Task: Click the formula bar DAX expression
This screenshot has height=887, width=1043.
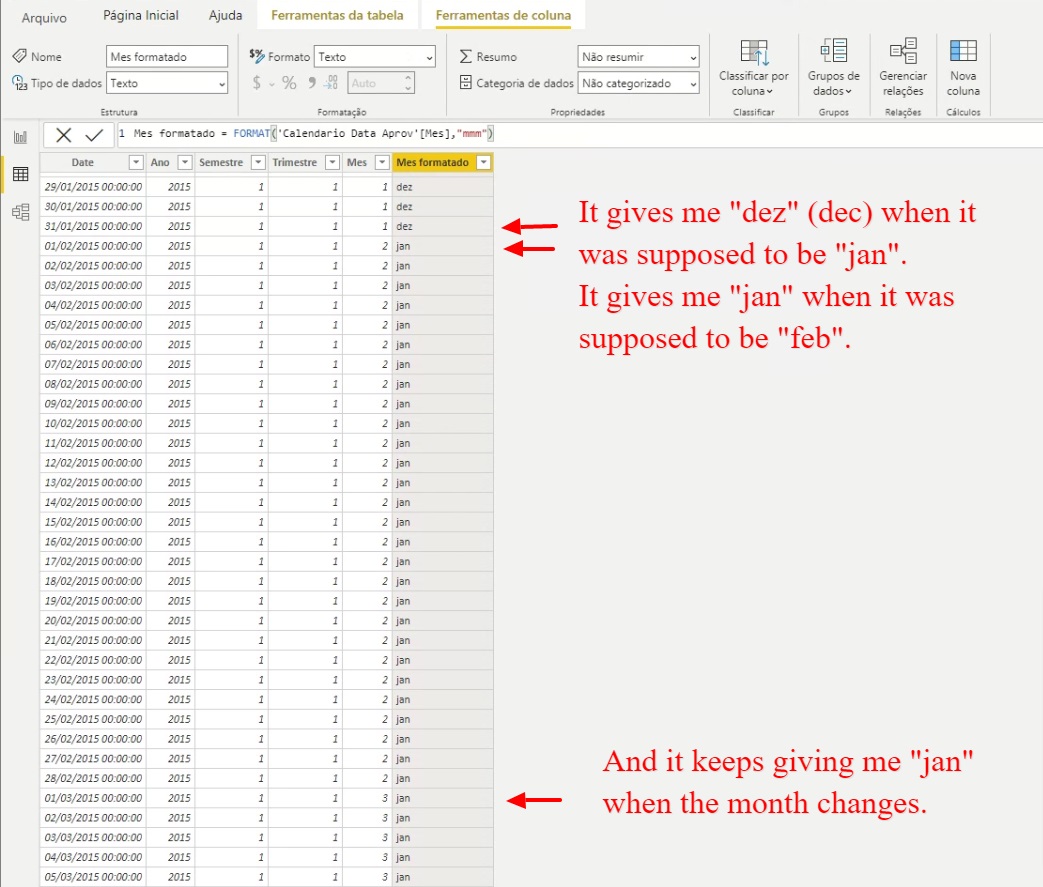Action: [x=313, y=134]
